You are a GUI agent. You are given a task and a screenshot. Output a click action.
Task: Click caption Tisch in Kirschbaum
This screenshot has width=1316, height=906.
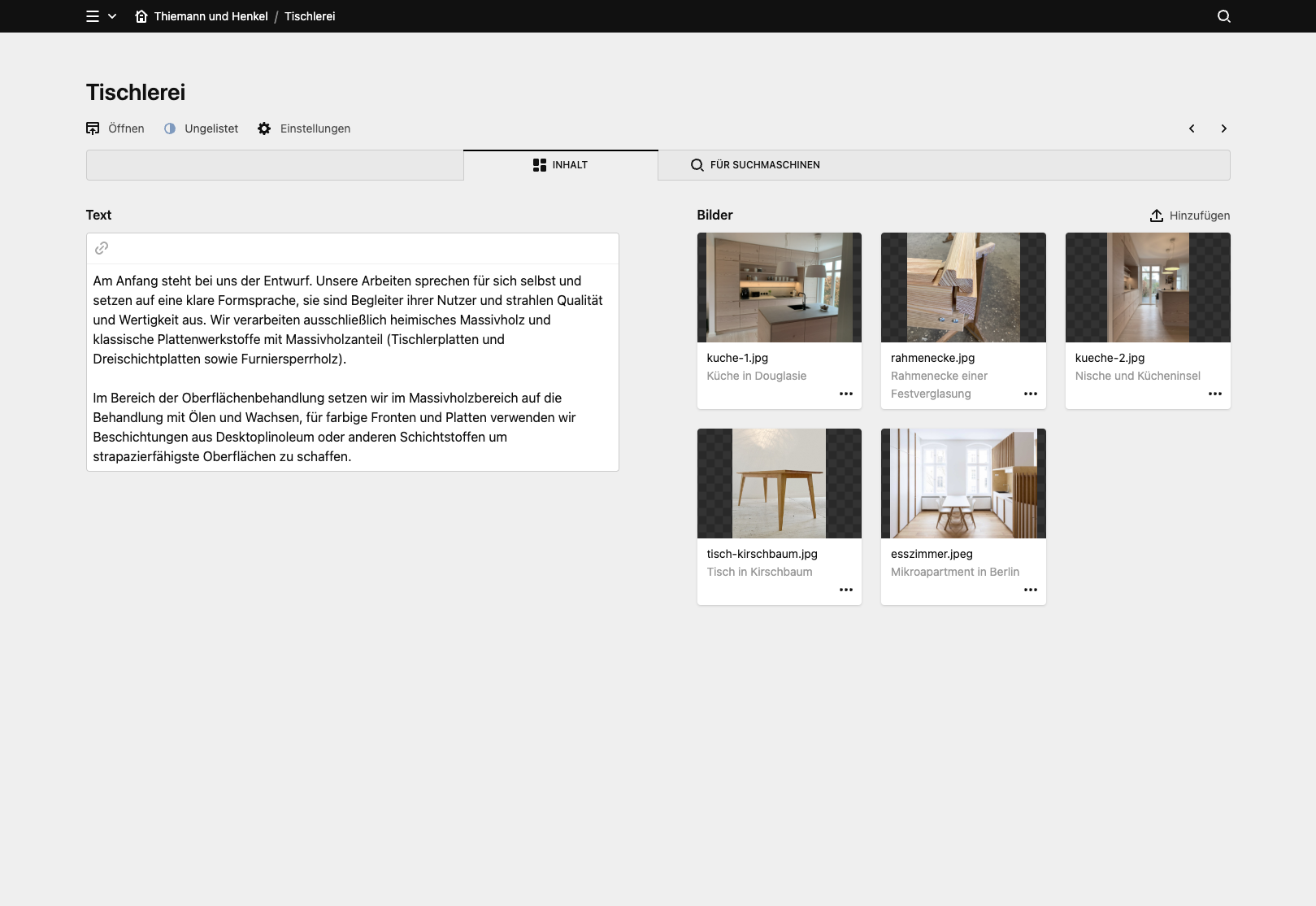pos(759,572)
